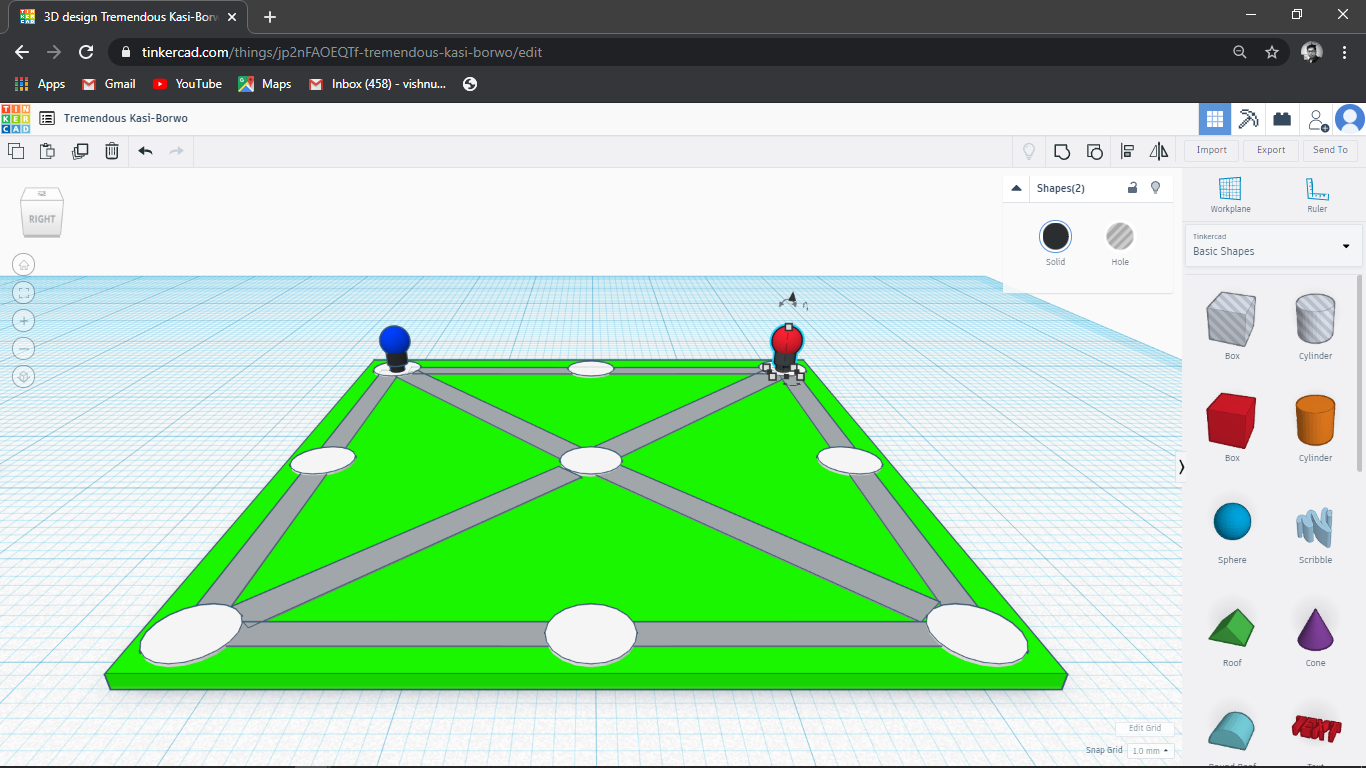Open the Tinkercad user profile avatar
Viewport: 1366px width, 768px height.
(x=1350, y=119)
